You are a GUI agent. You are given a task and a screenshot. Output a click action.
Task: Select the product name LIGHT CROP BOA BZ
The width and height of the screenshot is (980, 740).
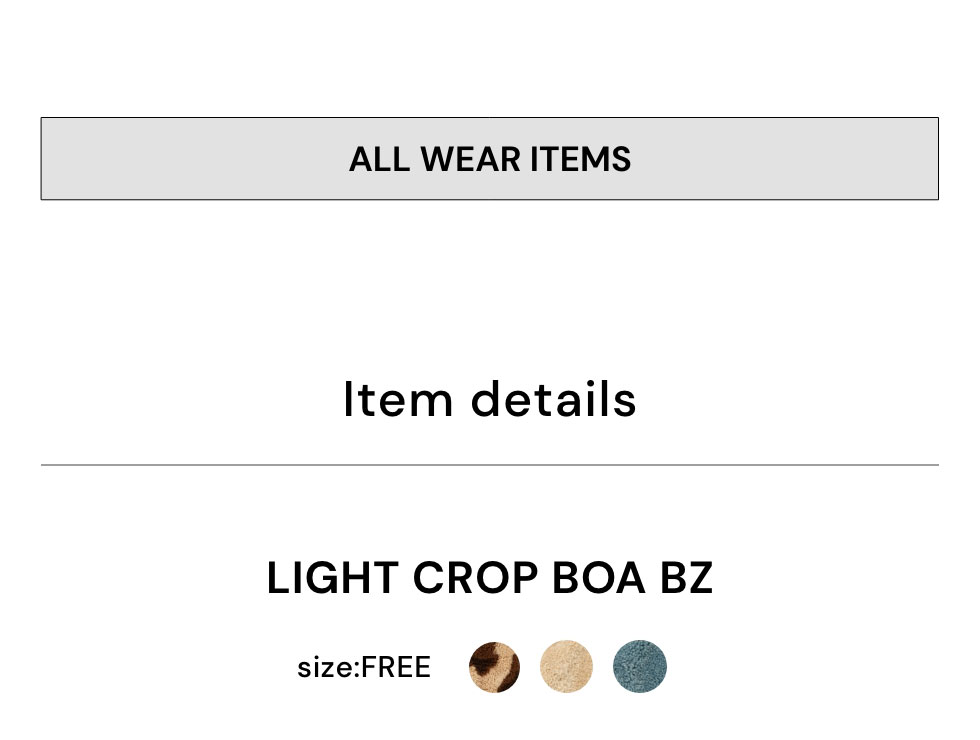pos(490,579)
